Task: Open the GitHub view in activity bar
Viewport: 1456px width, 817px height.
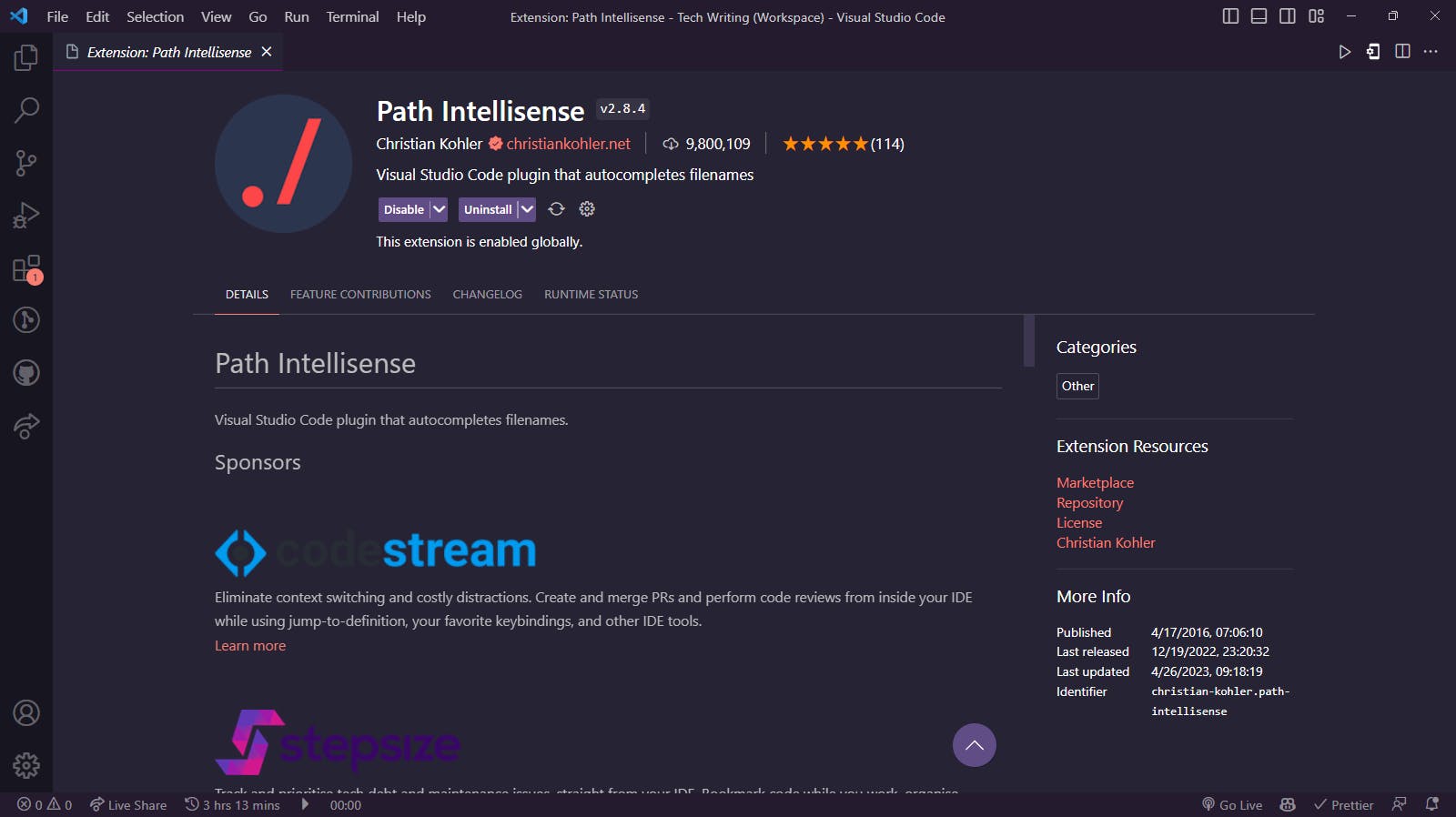Action: pyautogui.click(x=26, y=373)
